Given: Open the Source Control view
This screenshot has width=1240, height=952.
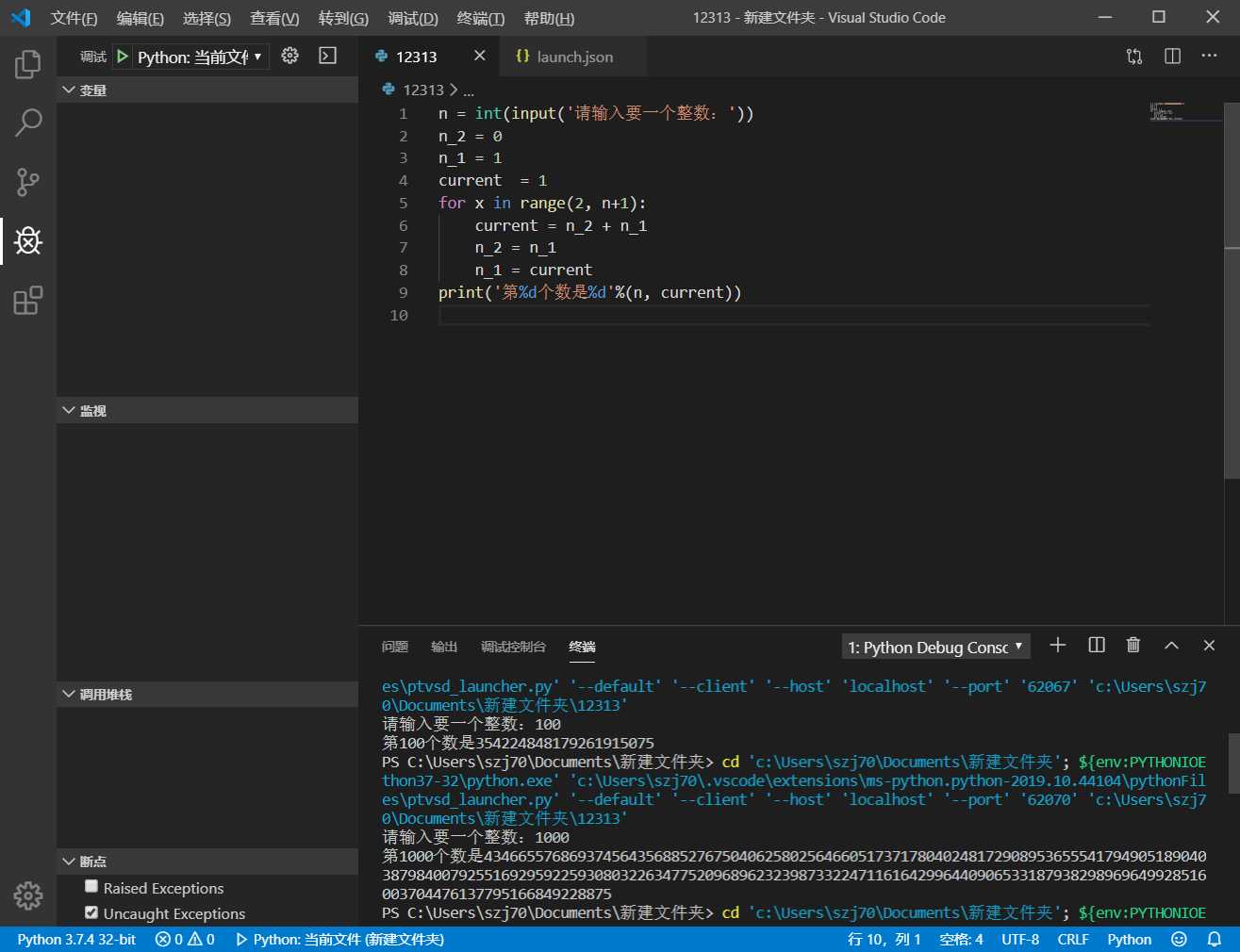Looking at the screenshot, I should [28, 182].
